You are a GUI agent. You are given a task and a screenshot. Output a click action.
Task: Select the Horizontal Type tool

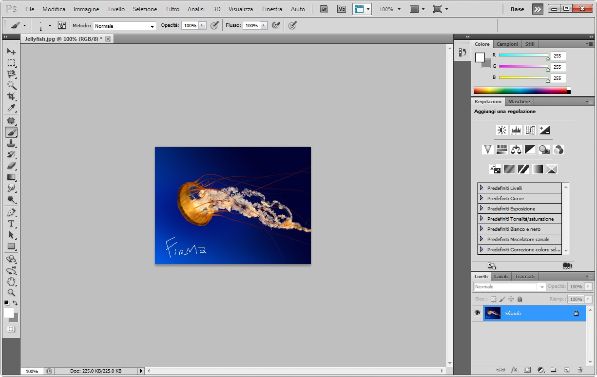[x=11, y=224]
